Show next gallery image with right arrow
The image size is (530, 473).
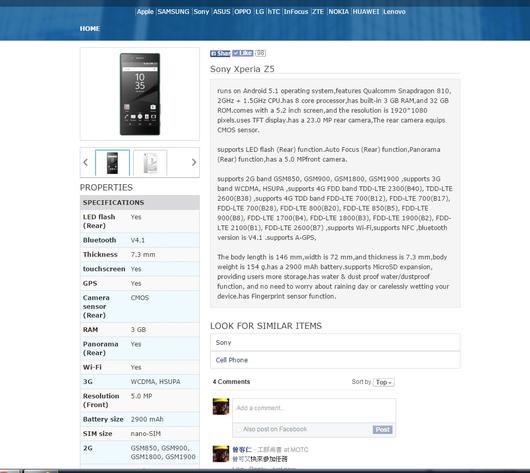[x=194, y=162]
